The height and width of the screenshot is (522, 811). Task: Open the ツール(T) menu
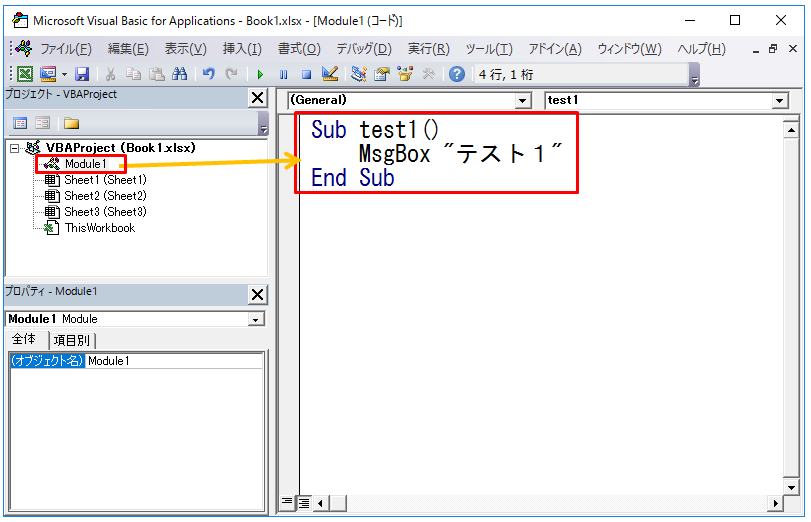pyautogui.click(x=489, y=49)
